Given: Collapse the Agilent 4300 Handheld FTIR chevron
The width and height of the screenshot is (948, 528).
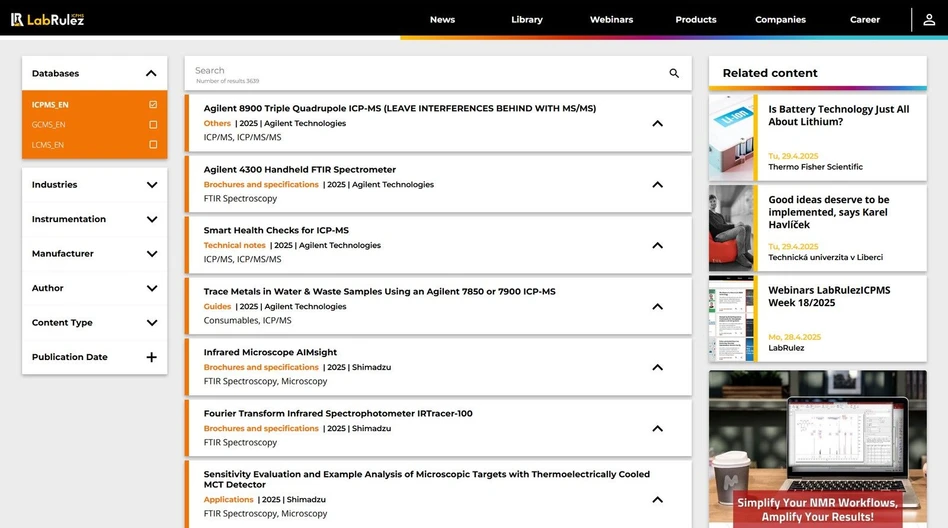Looking at the screenshot, I should pyautogui.click(x=657, y=185).
